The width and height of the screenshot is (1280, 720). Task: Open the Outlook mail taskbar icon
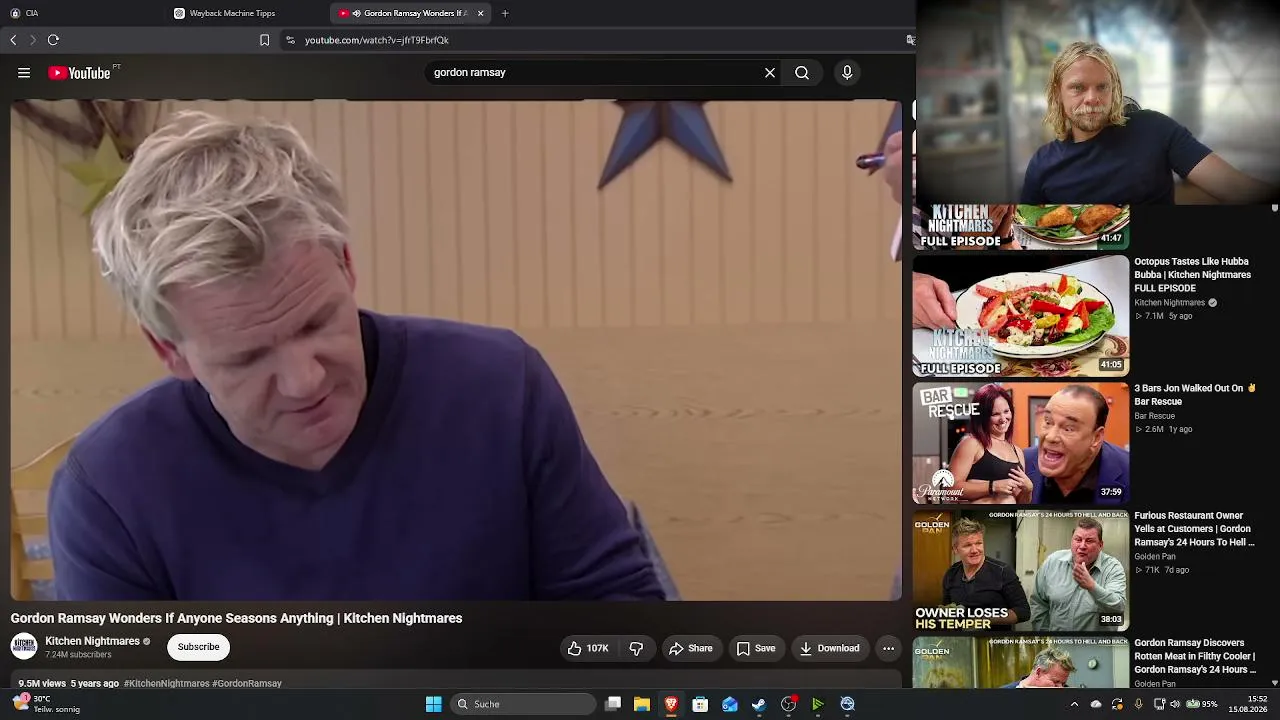[730, 704]
